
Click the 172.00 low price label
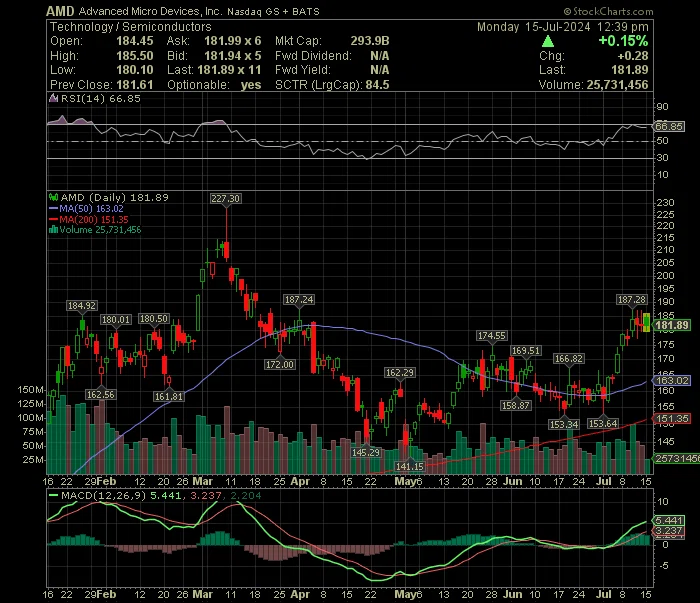coord(280,364)
